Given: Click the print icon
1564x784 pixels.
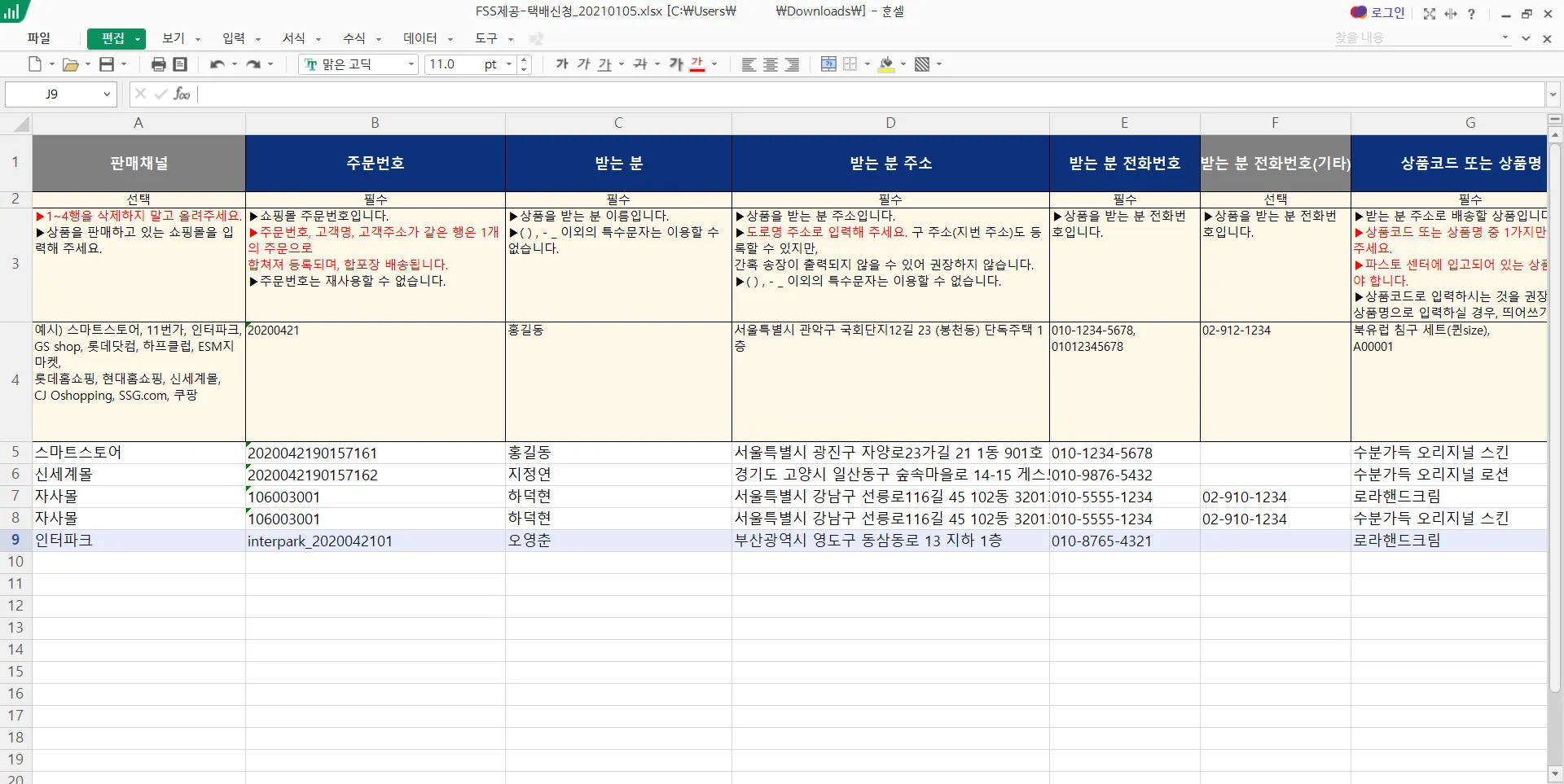Looking at the screenshot, I should click(x=159, y=64).
